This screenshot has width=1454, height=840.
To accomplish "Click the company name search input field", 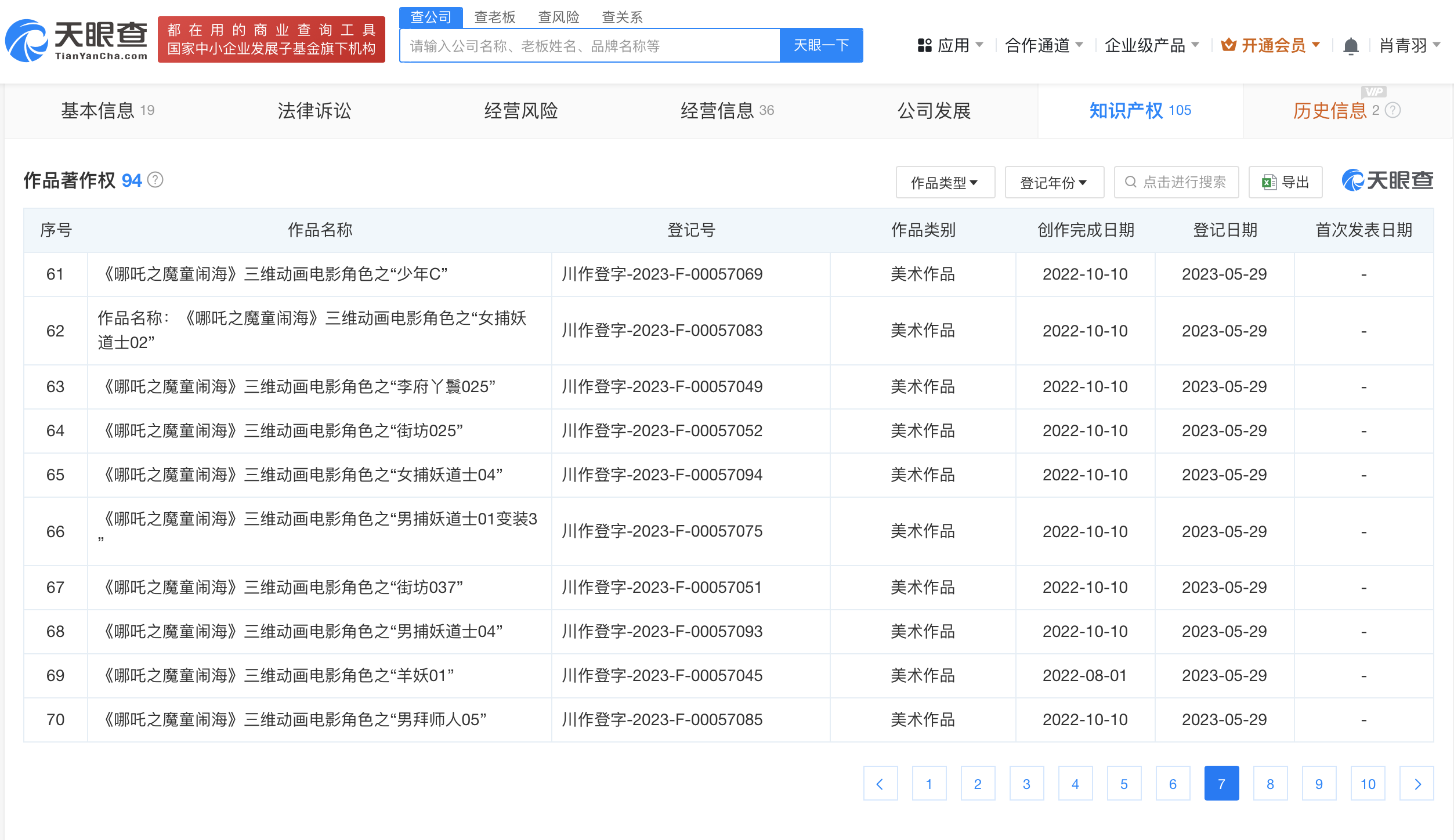I will tap(589, 45).
